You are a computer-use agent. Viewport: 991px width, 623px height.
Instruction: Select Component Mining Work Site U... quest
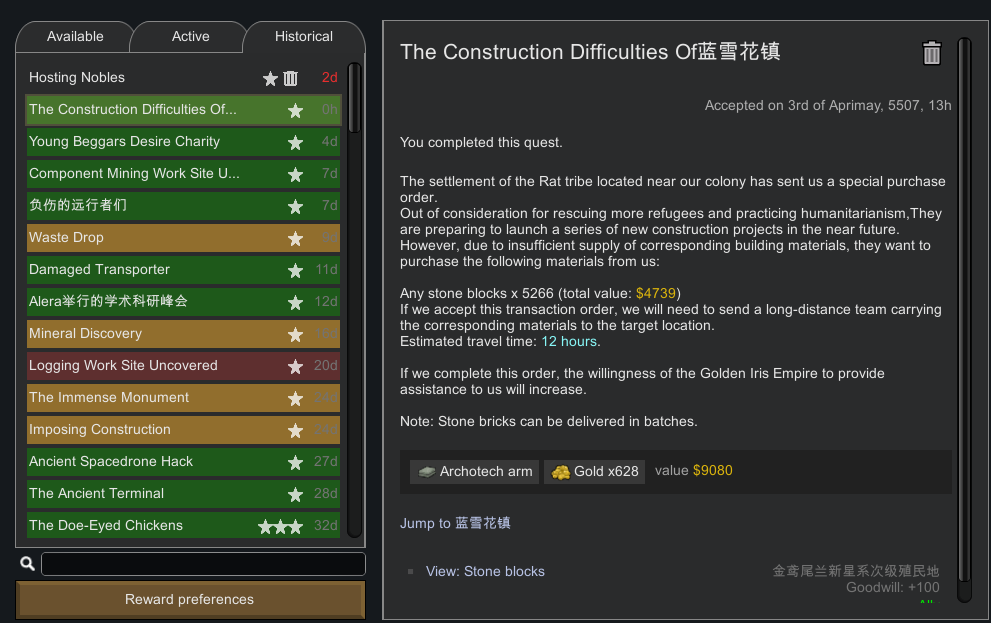[x=183, y=174]
